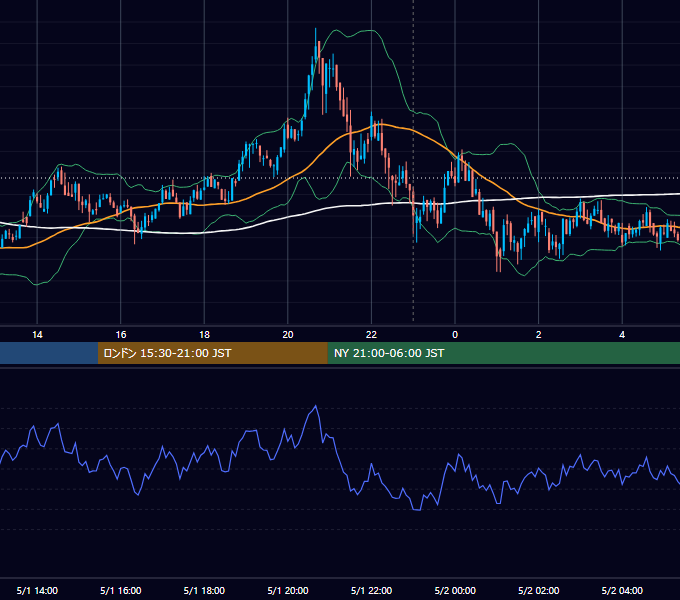680x600 pixels.
Task: Click the '0' hour label on the upper time axis
Action: point(455,335)
